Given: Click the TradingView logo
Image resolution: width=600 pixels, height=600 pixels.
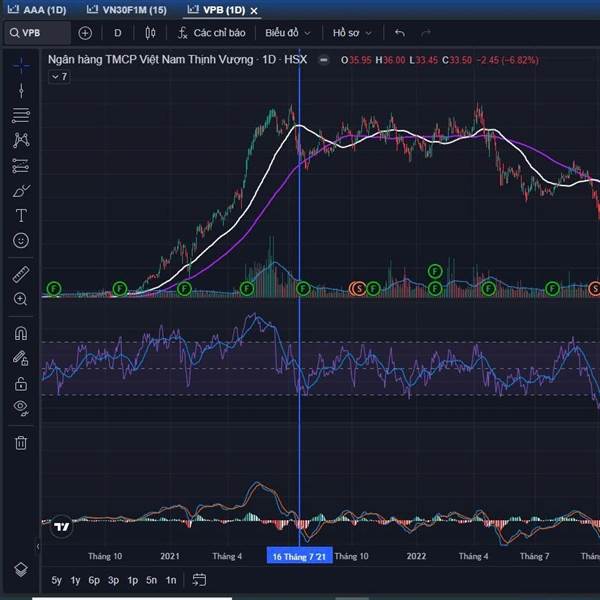Looking at the screenshot, I should pyautogui.click(x=61, y=527).
